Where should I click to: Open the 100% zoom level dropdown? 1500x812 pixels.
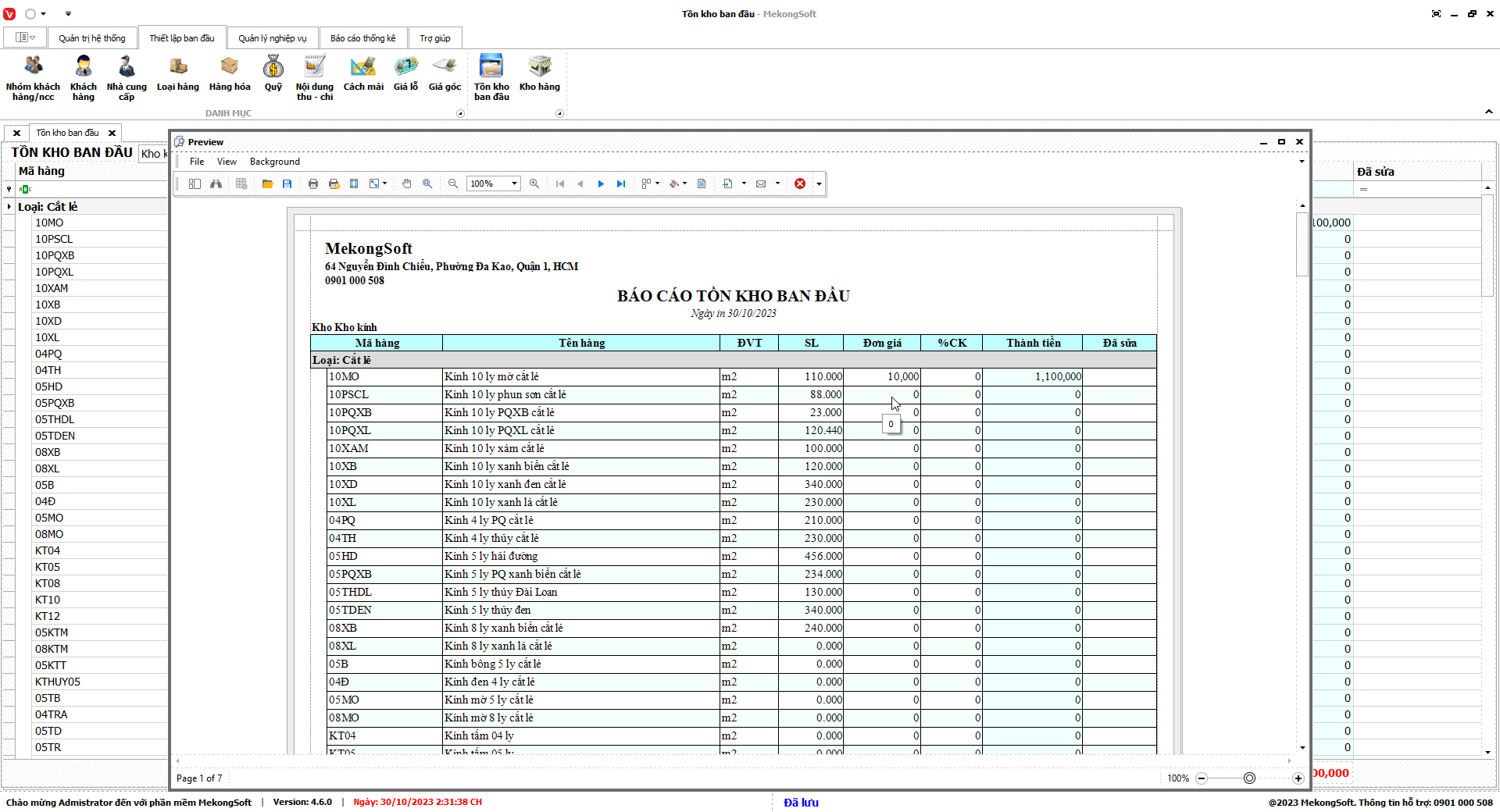pos(514,183)
